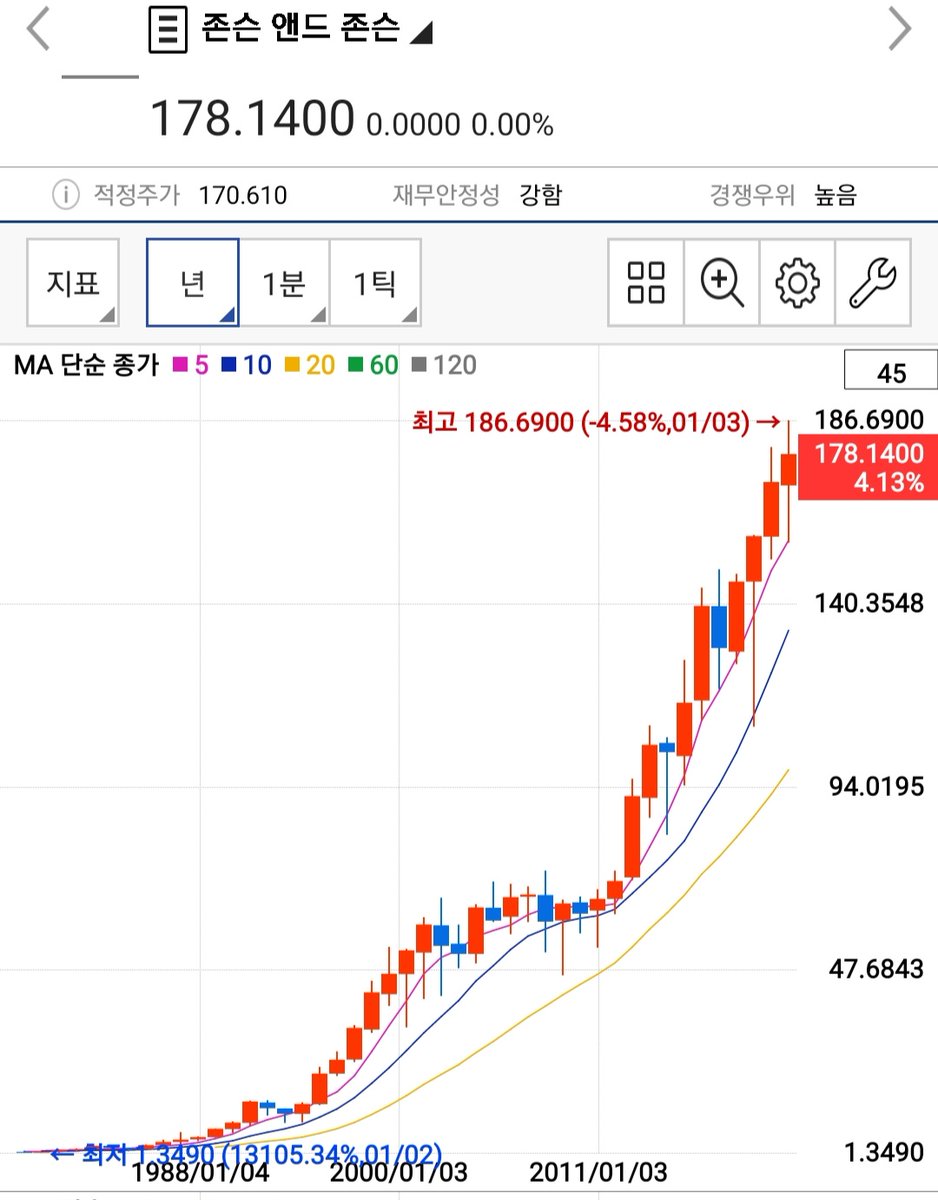Tap the 47.6843 price axis label
Viewport: 938px width, 1200px height.
tap(876, 969)
